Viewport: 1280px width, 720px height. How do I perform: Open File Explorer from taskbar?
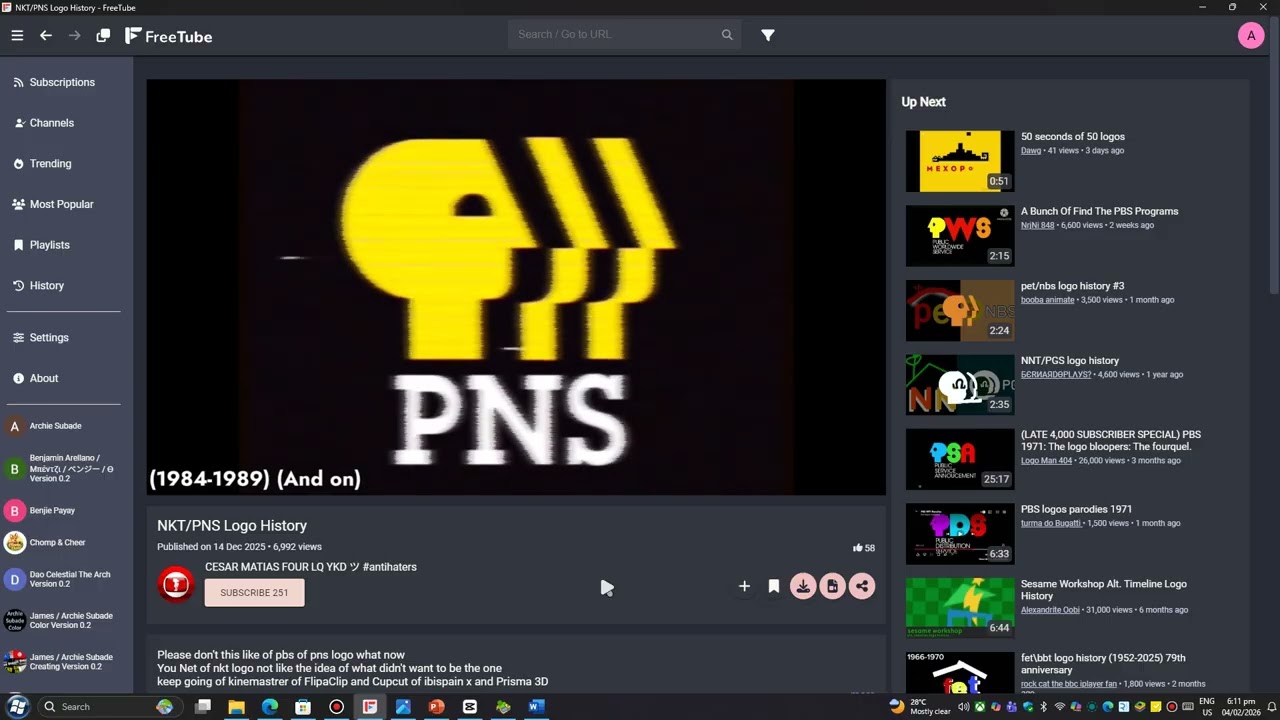[x=236, y=707]
